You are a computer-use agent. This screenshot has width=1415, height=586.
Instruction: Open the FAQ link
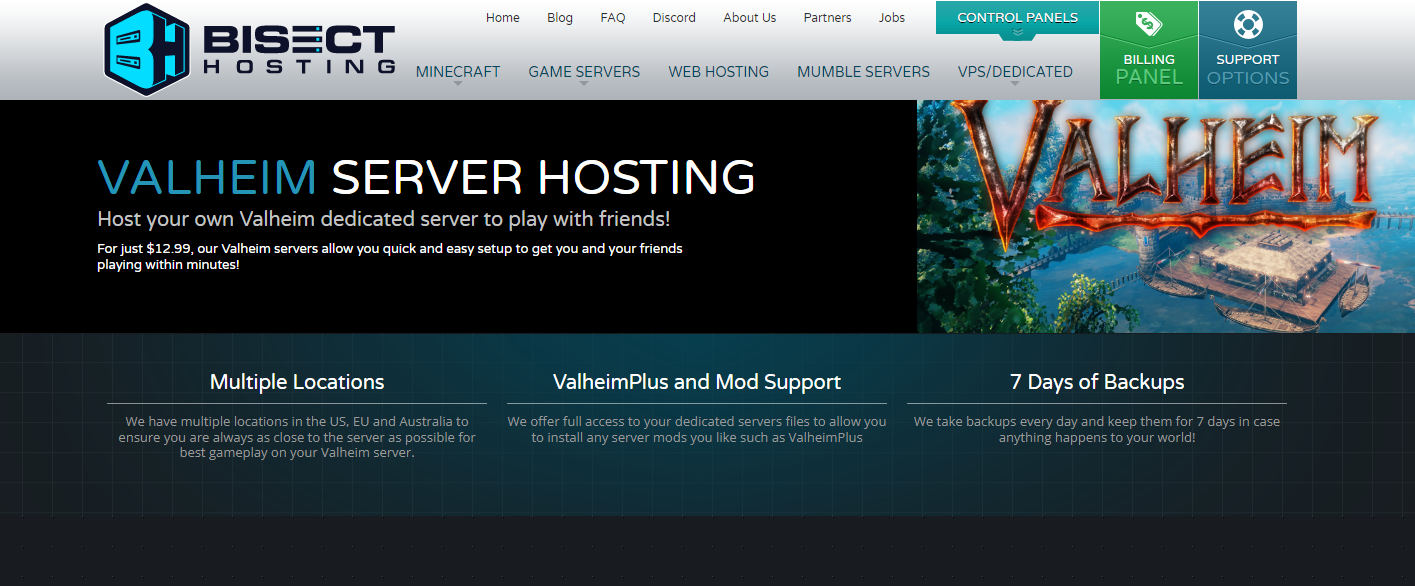[x=613, y=18]
